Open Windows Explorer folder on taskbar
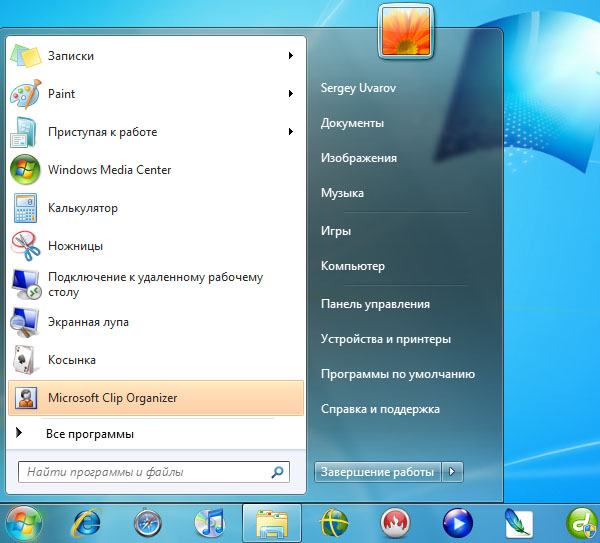 (x=272, y=523)
